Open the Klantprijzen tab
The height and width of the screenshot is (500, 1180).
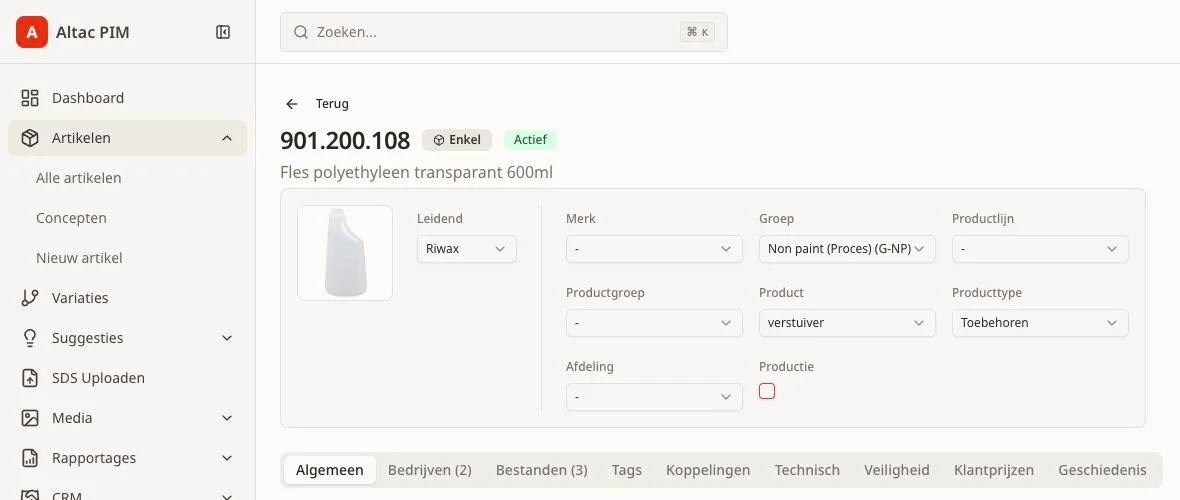tap(994, 470)
